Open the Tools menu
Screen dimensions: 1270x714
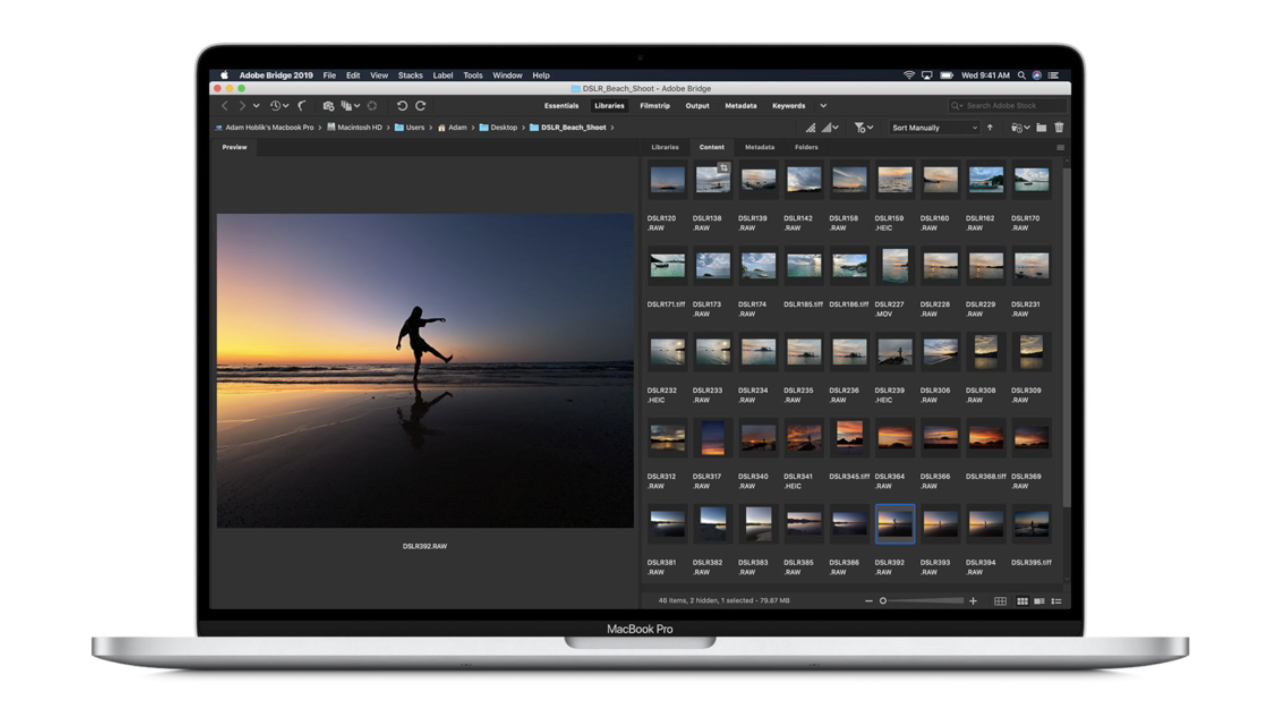point(473,75)
